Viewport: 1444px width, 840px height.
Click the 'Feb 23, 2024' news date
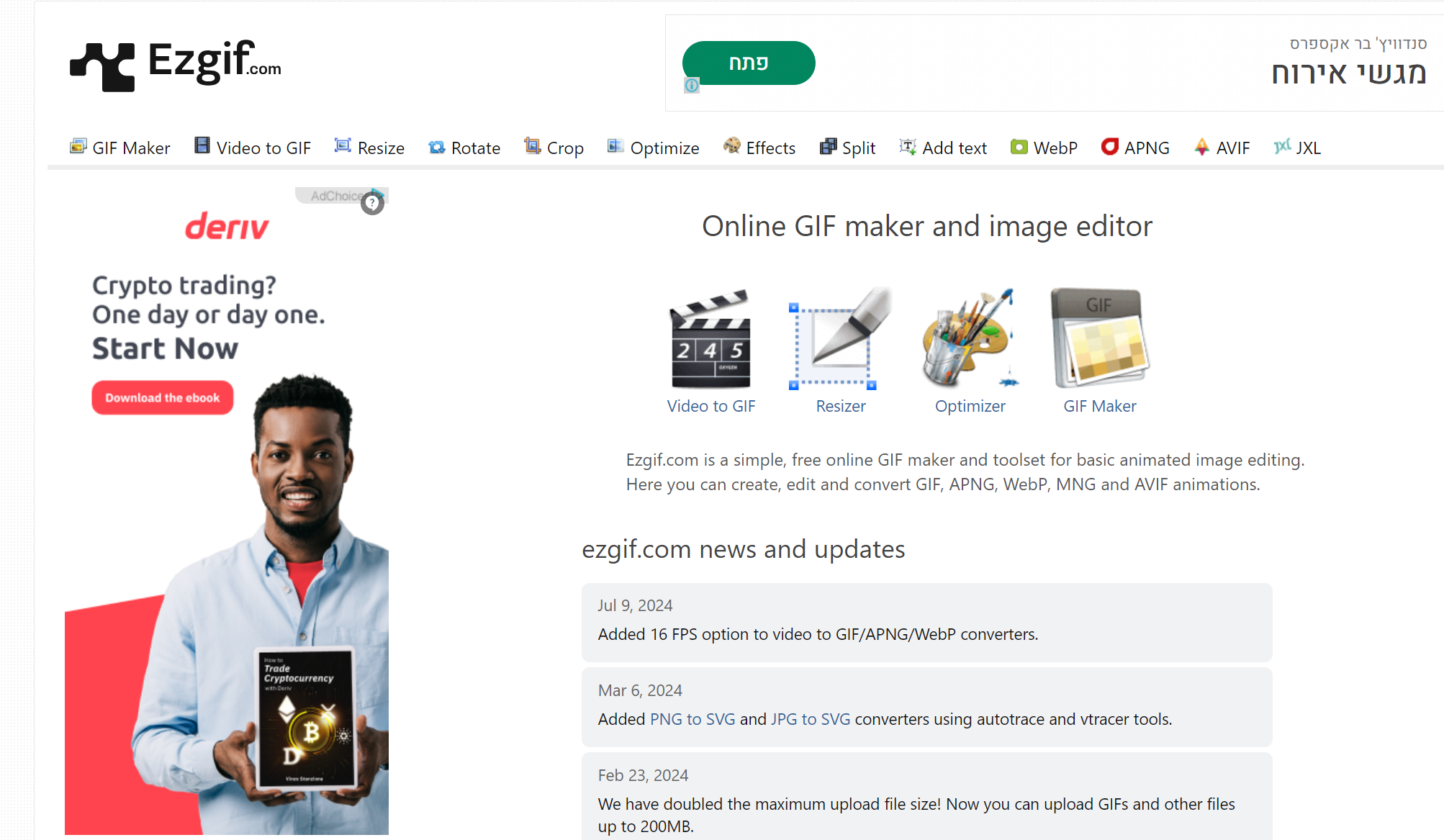(x=643, y=775)
